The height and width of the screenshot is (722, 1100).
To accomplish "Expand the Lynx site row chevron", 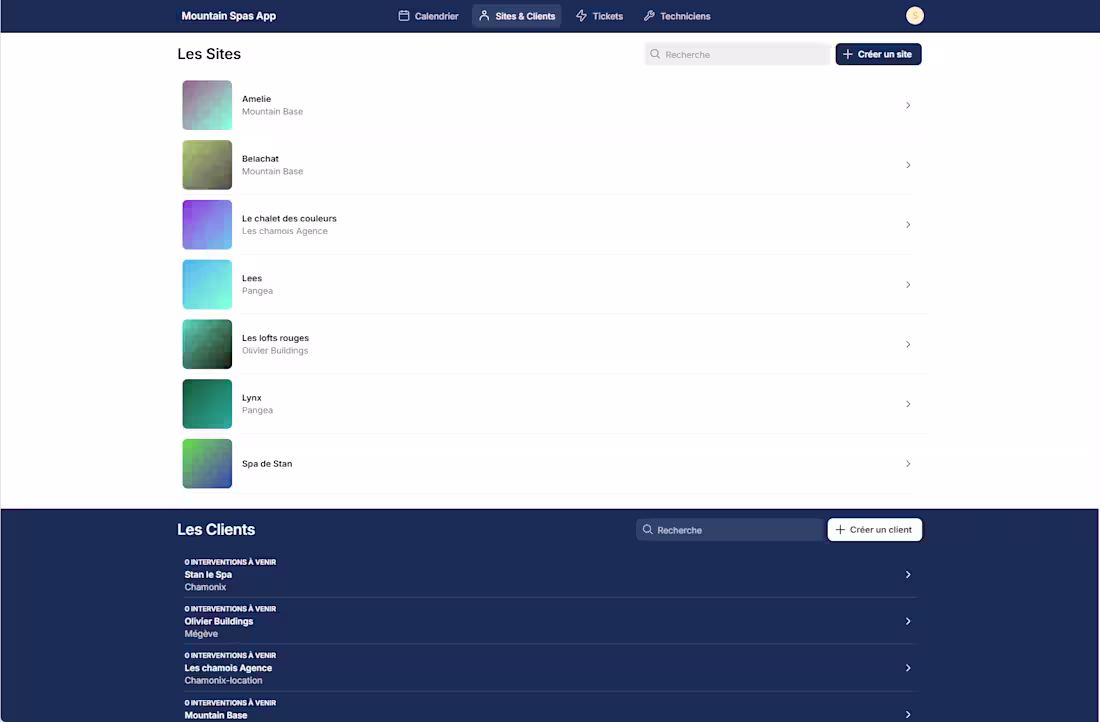I will coord(908,404).
